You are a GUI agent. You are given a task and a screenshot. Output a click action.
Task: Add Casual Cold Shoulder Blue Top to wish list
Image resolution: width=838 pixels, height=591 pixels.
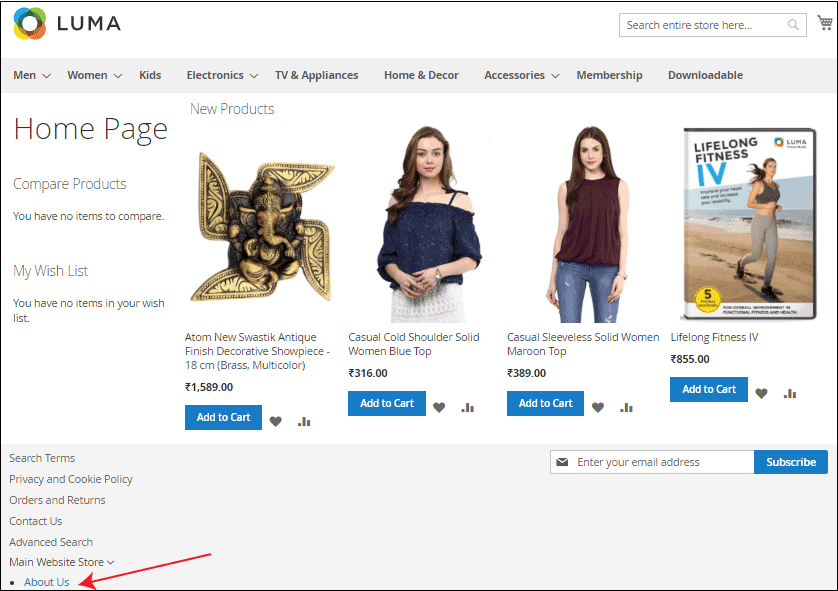tap(439, 408)
